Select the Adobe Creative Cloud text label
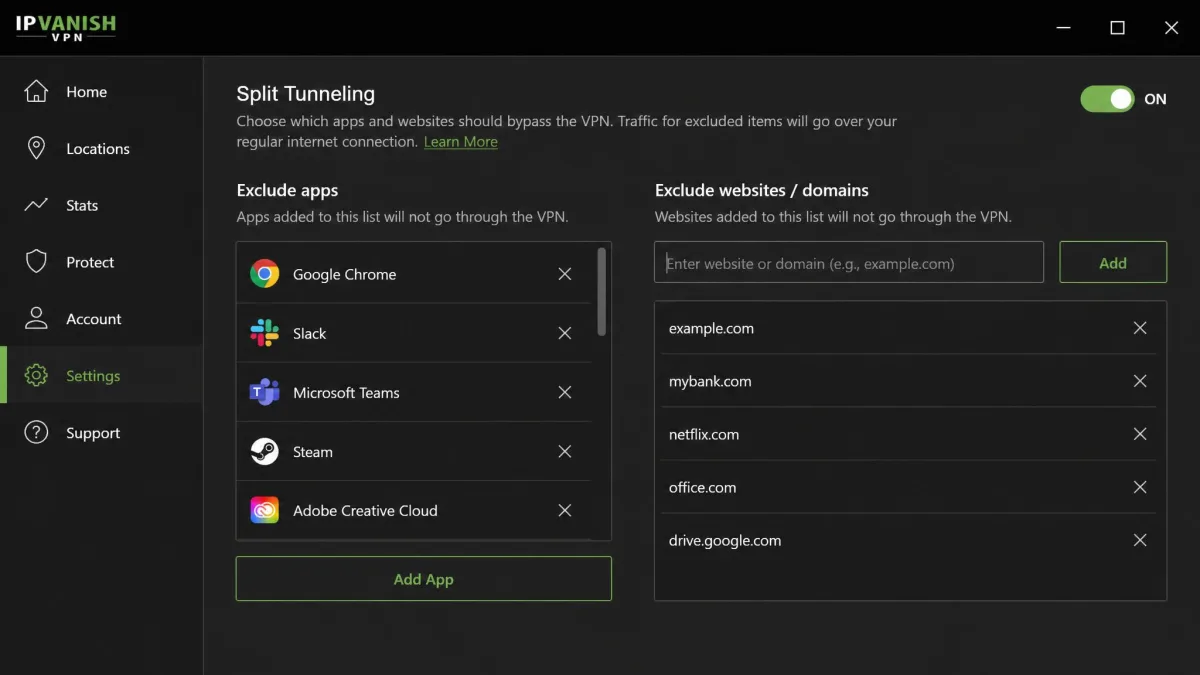Screen dimensions: 1200x675 coord(365,511)
